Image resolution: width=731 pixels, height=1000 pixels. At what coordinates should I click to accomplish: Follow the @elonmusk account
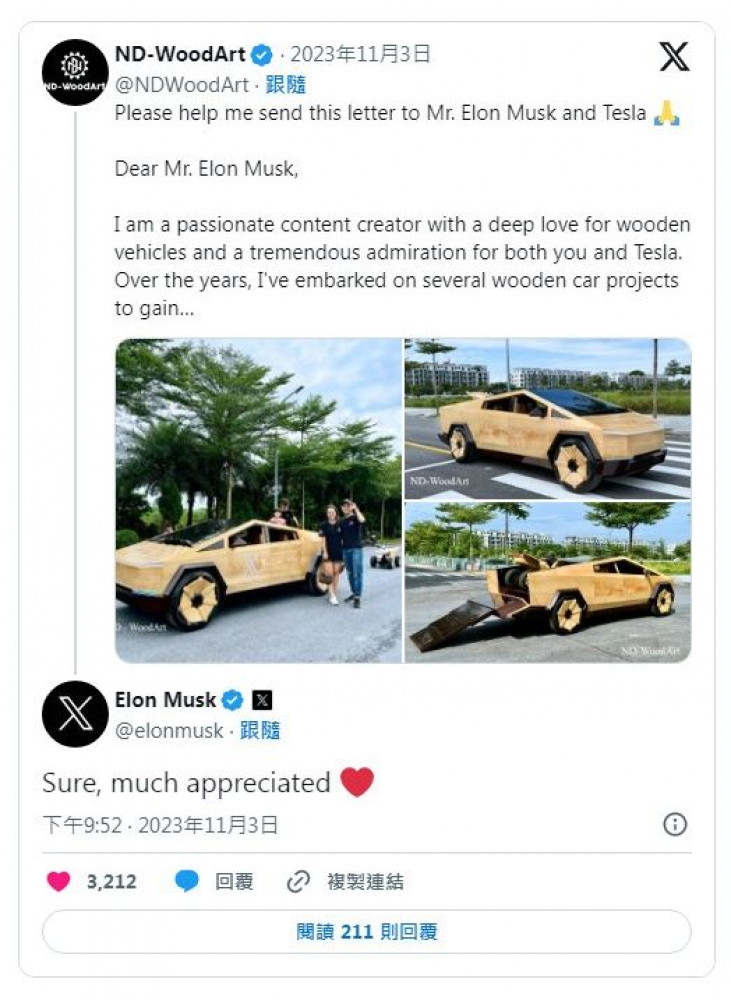point(260,731)
